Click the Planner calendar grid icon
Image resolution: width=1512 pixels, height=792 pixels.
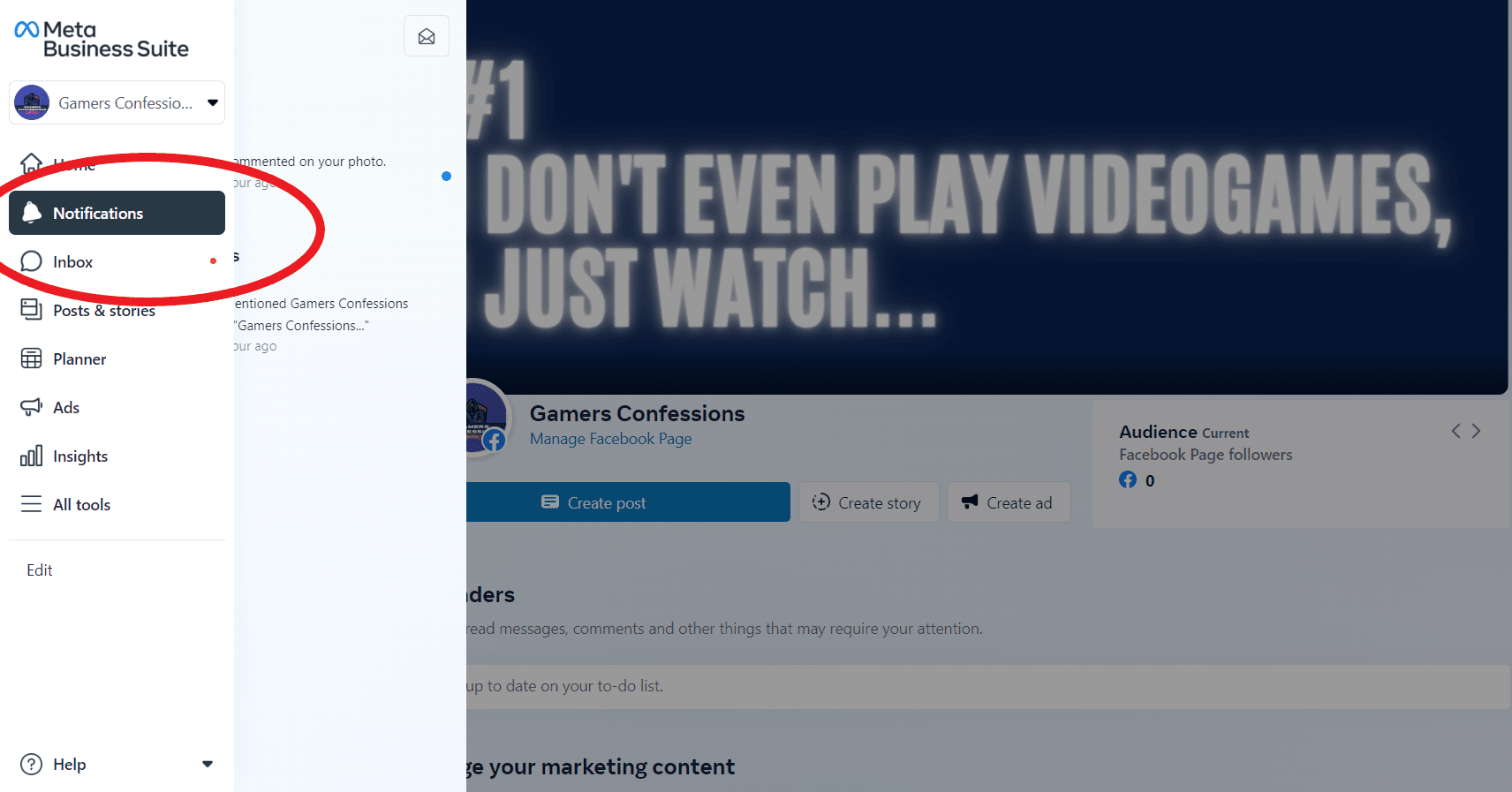pyautogui.click(x=32, y=358)
